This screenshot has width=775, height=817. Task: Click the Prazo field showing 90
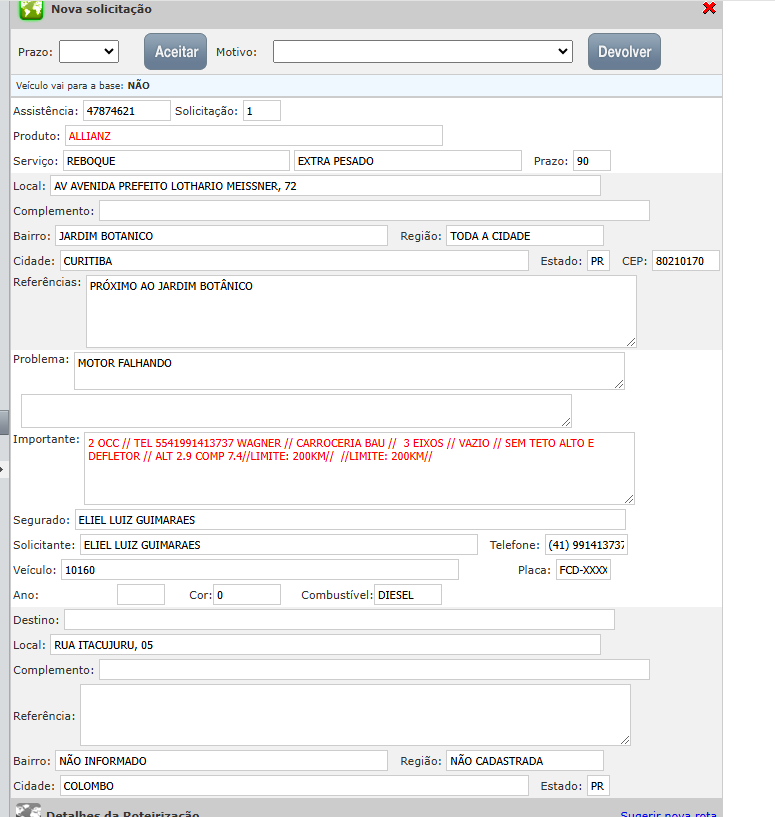click(x=592, y=161)
